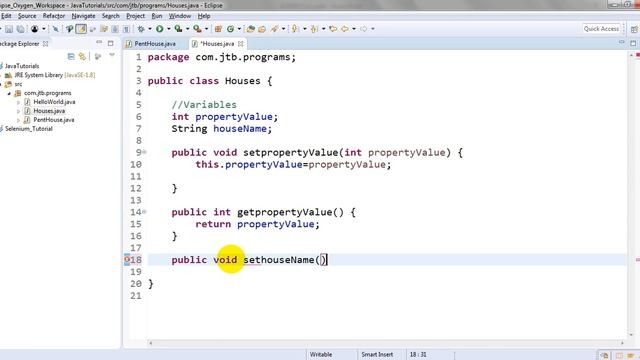Click the horizontal scrollbar right arrow
Viewport: 640px width, 360px height.
click(622, 344)
